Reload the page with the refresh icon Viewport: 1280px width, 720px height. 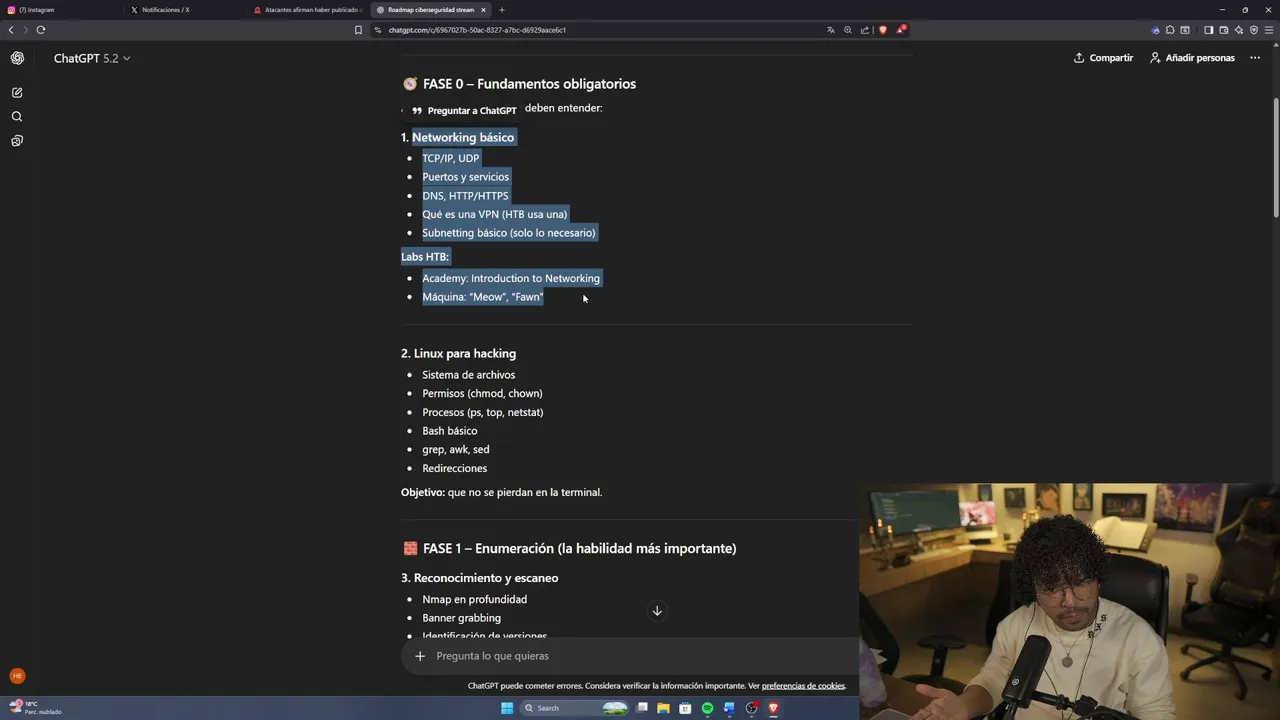tap(41, 30)
